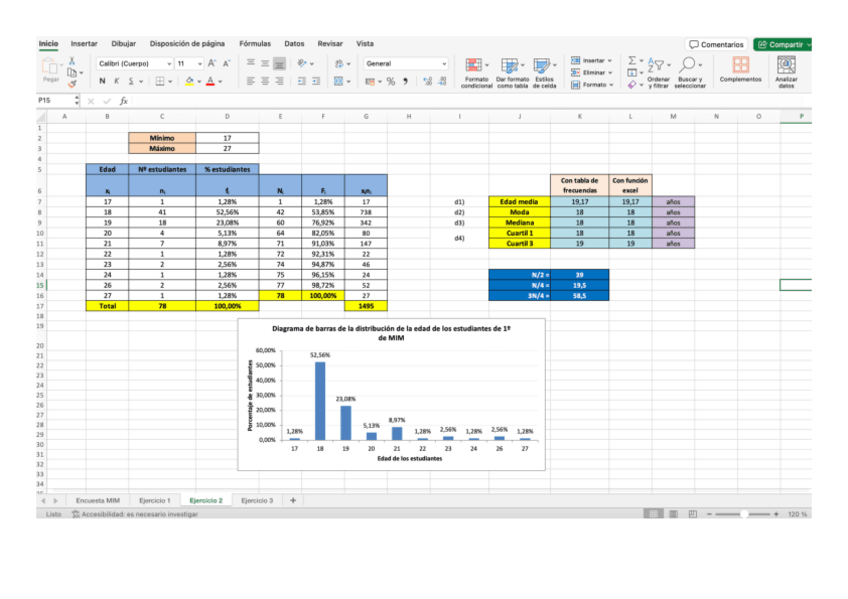
Task: Adjust the zoom slider in status bar
Action: coord(741,514)
